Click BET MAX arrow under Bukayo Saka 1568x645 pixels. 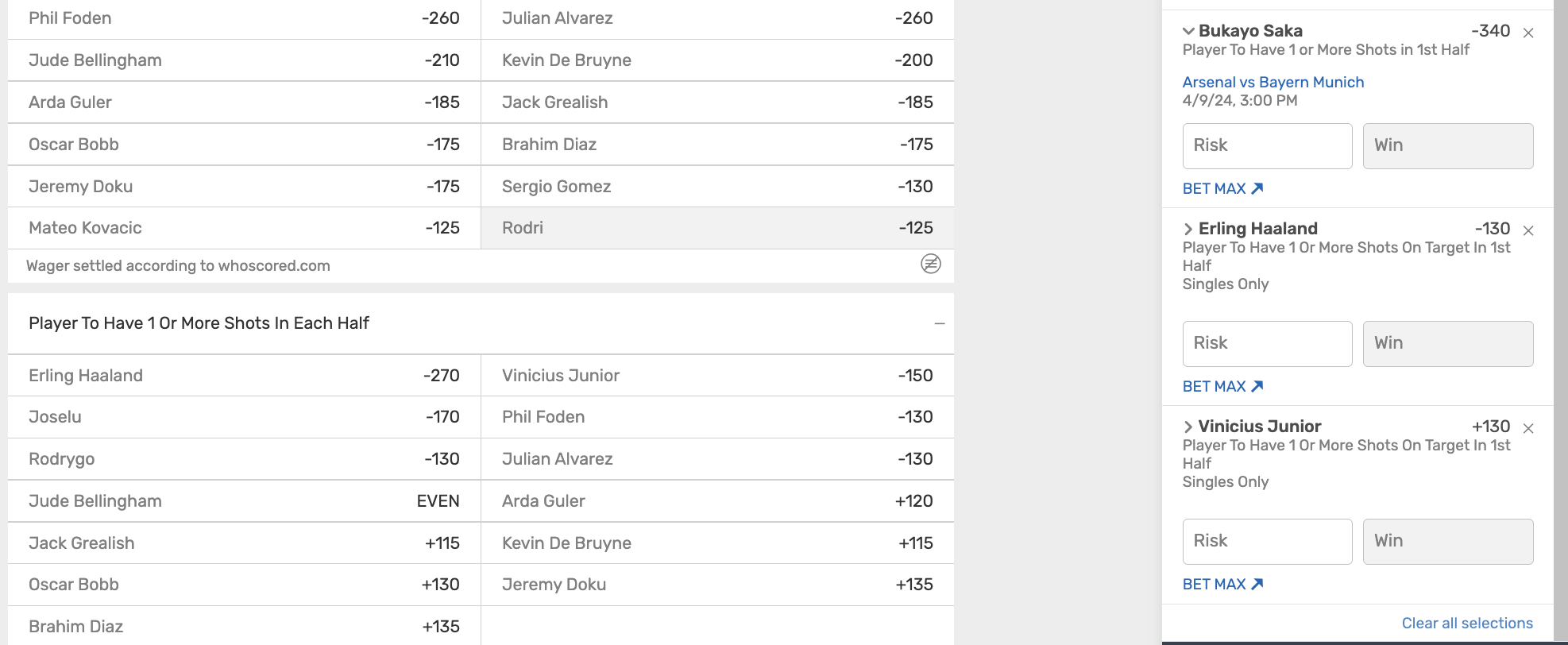point(1257,188)
